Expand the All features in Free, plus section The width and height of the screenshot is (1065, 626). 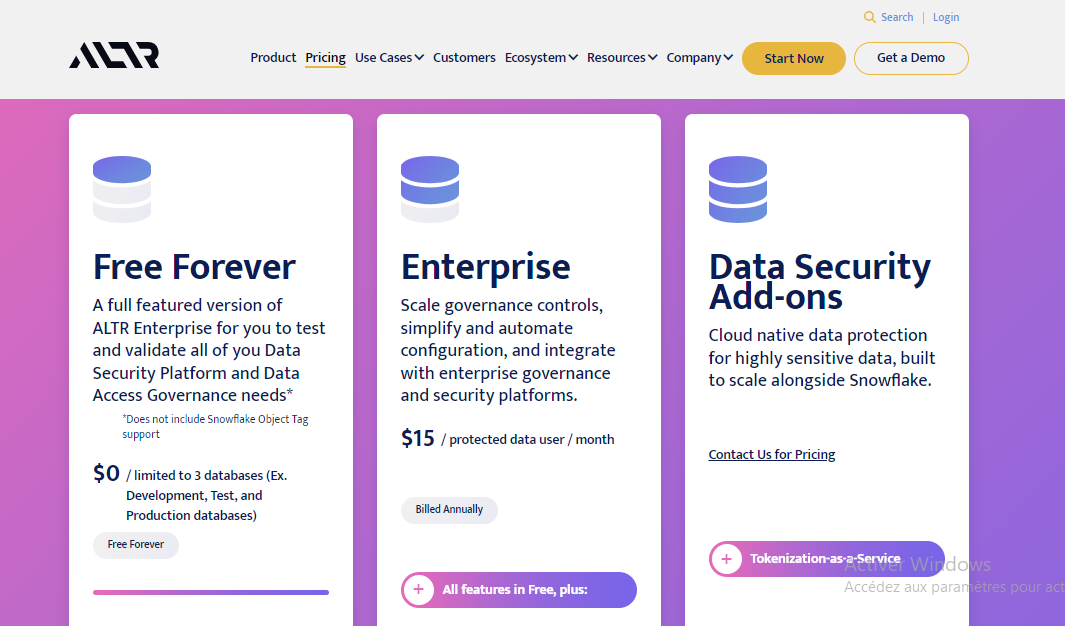tap(519, 589)
